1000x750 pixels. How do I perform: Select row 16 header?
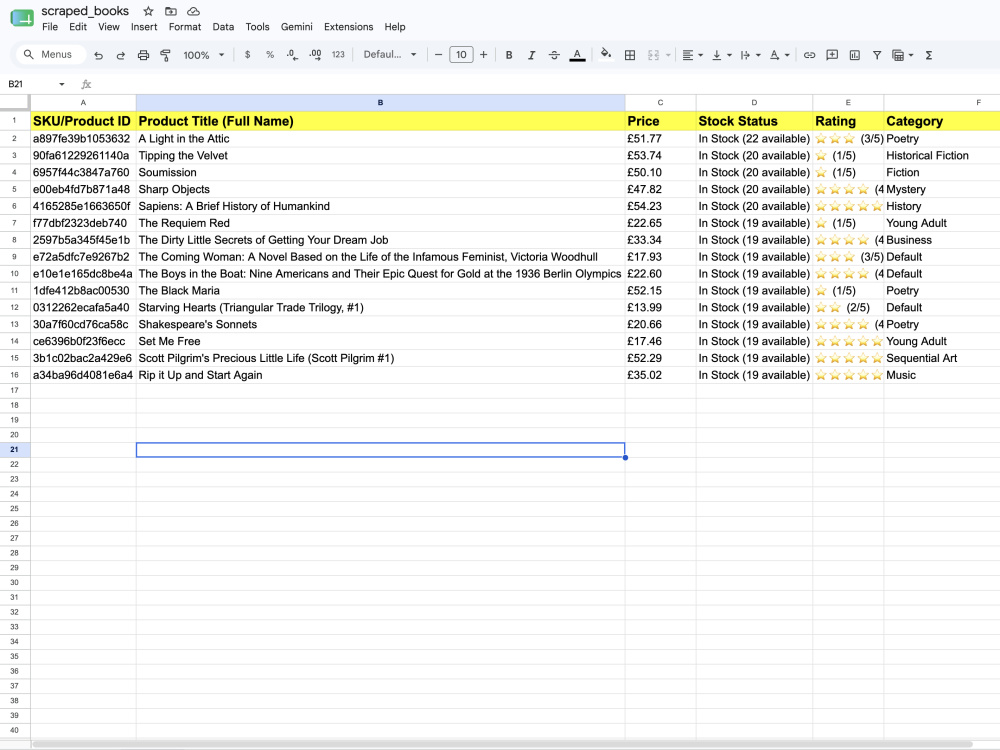(15, 375)
